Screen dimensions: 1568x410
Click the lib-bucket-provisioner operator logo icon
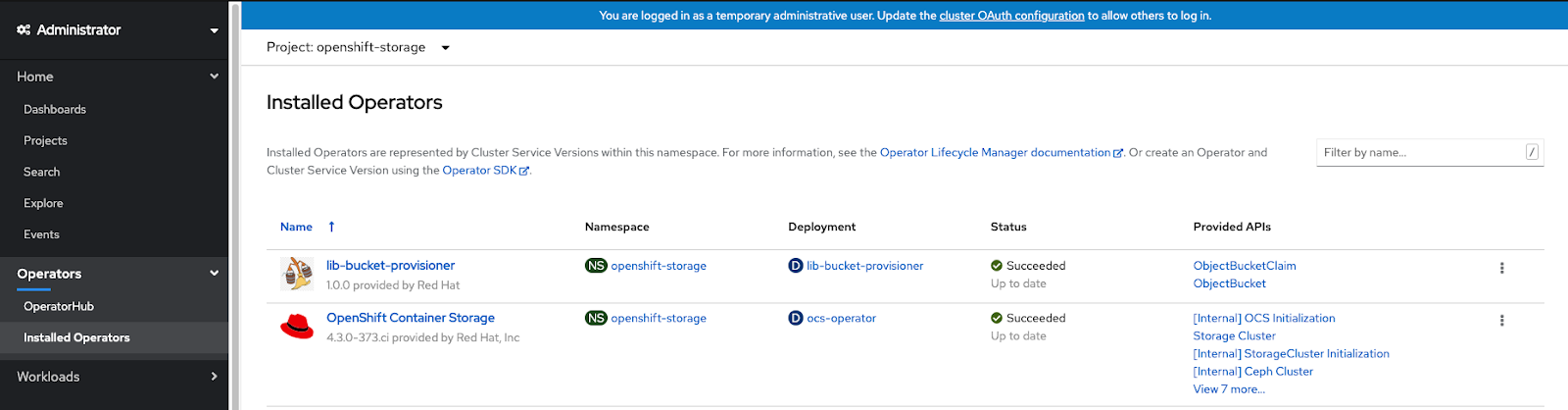pos(297,274)
